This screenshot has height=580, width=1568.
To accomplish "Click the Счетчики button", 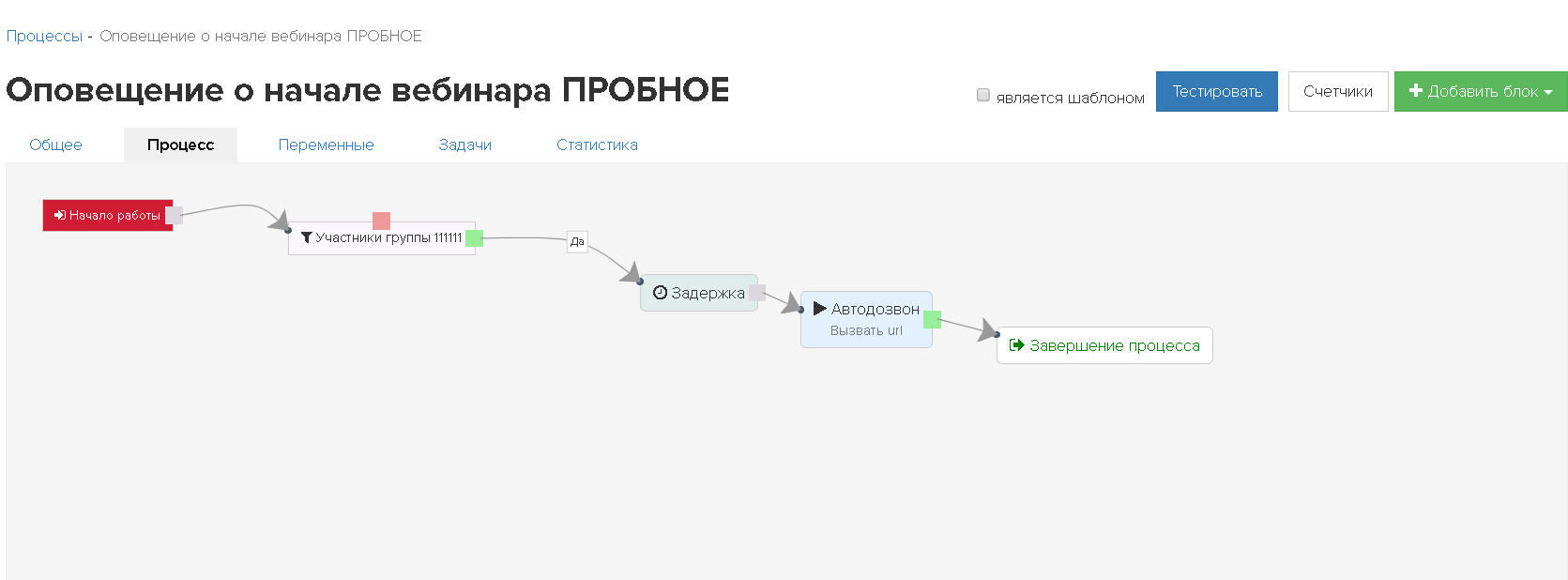I will pyautogui.click(x=1337, y=91).
